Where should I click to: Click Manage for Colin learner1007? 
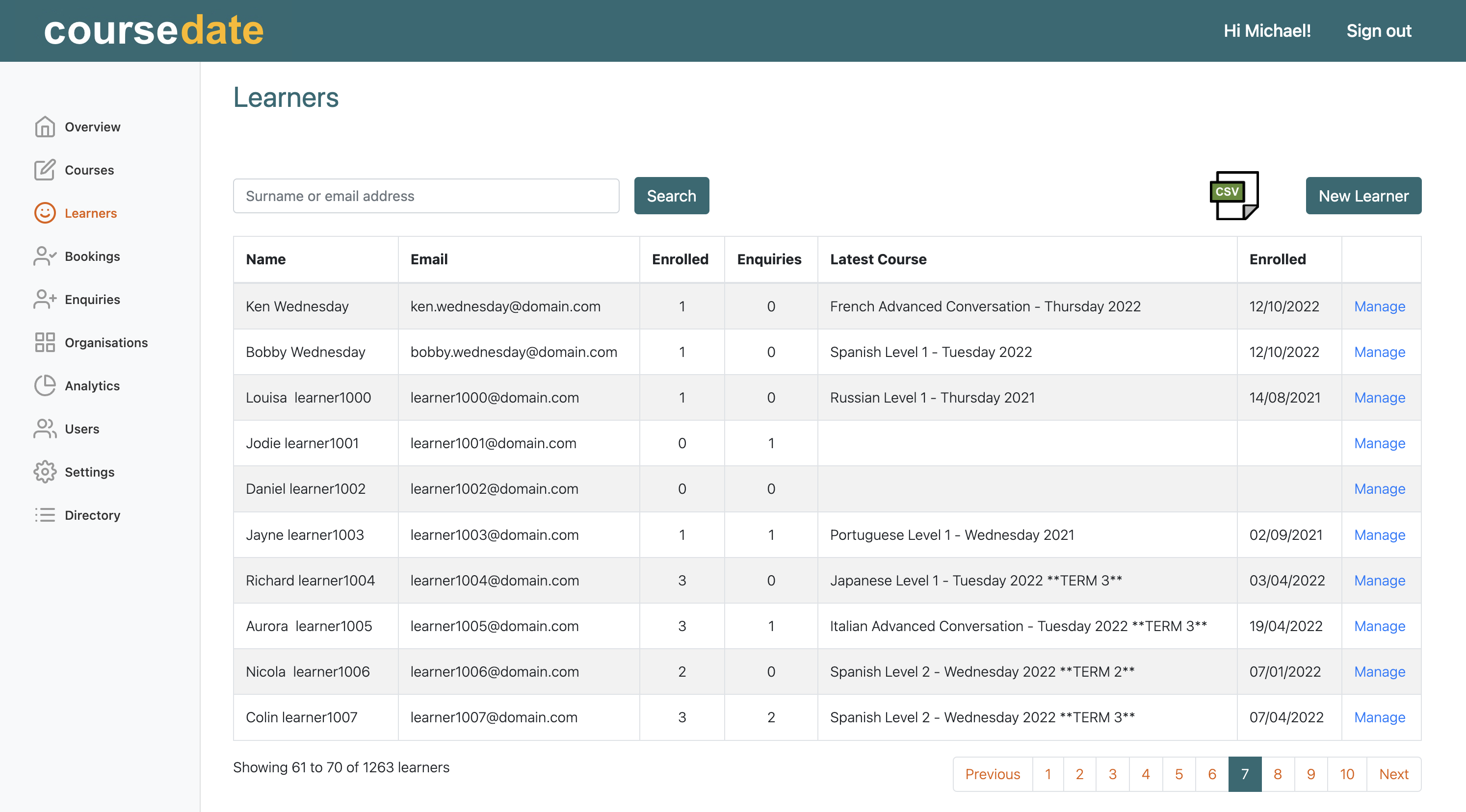pos(1379,717)
